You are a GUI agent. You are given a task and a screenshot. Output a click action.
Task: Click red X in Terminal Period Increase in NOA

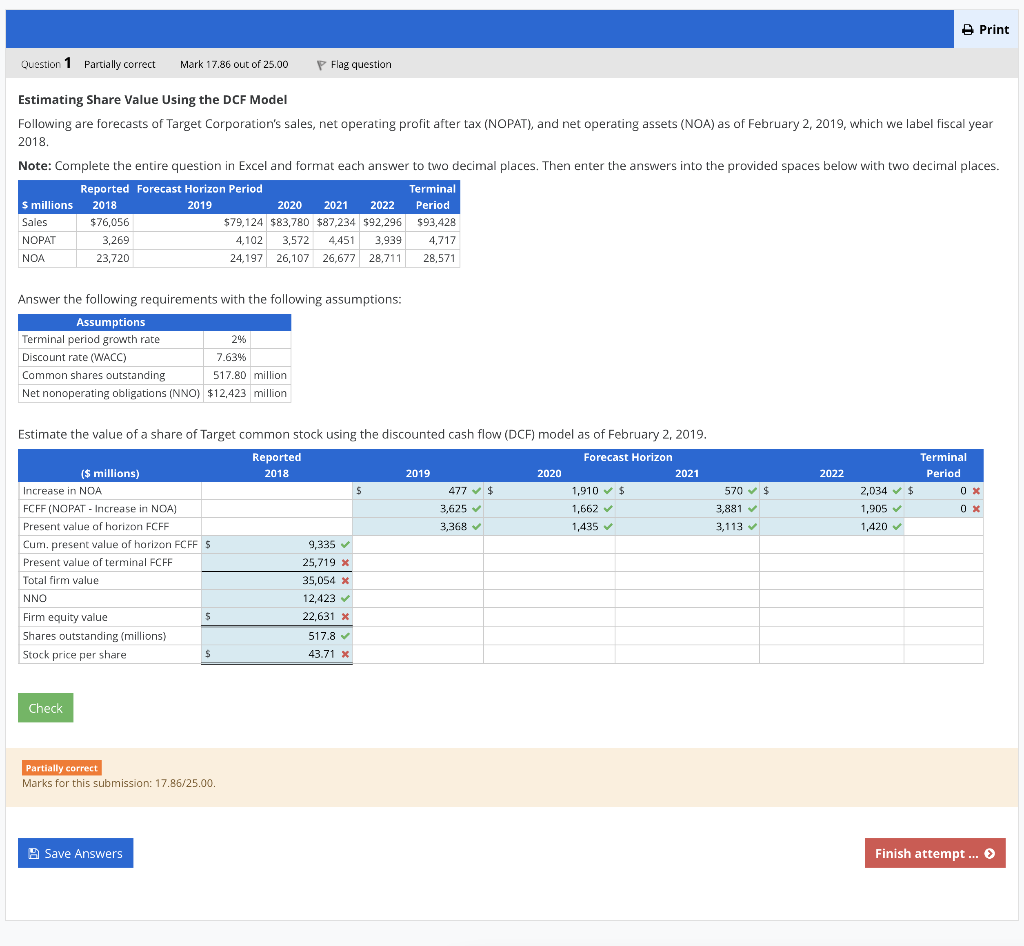point(976,491)
